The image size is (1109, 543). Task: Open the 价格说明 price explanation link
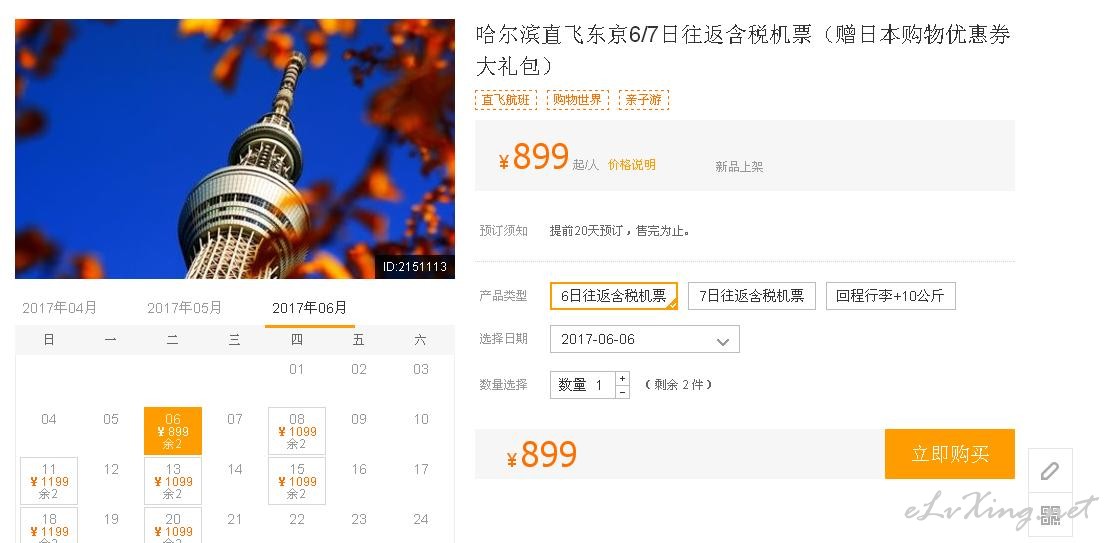pyautogui.click(x=632, y=164)
